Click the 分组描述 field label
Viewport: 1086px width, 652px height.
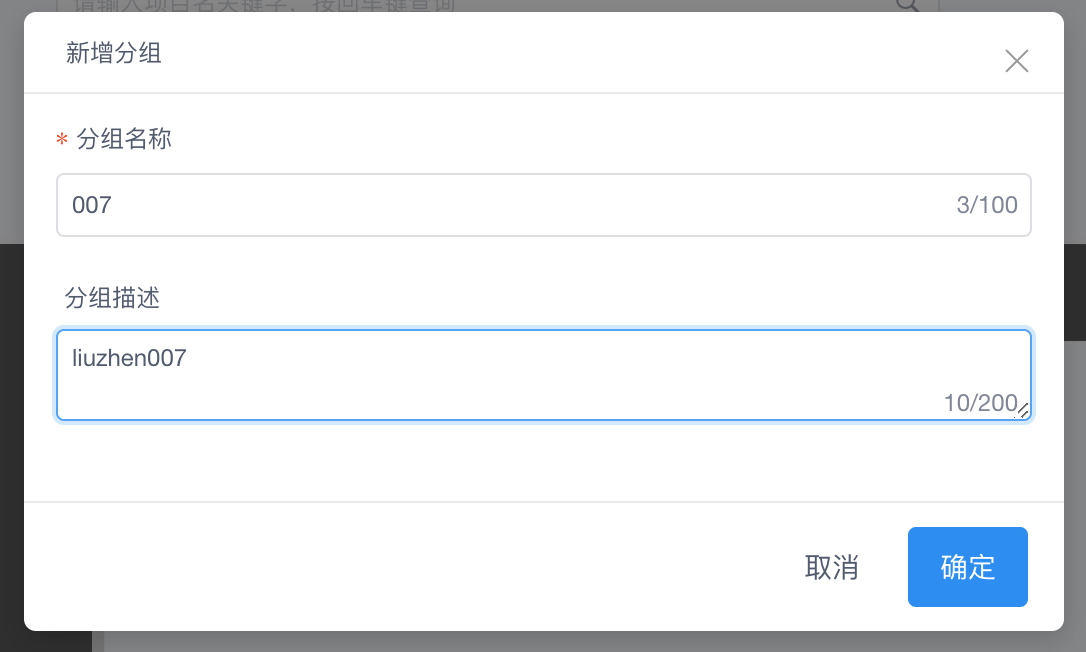(112, 298)
